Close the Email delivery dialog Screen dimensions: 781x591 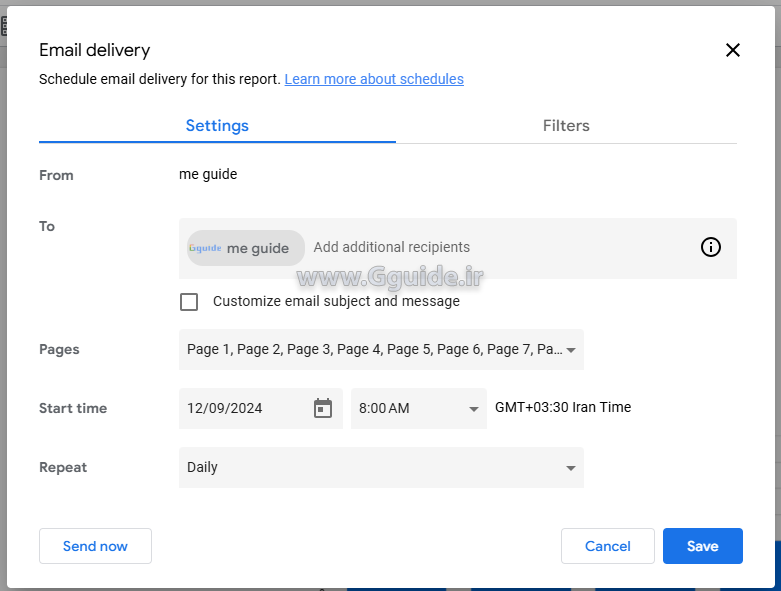point(732,50)
